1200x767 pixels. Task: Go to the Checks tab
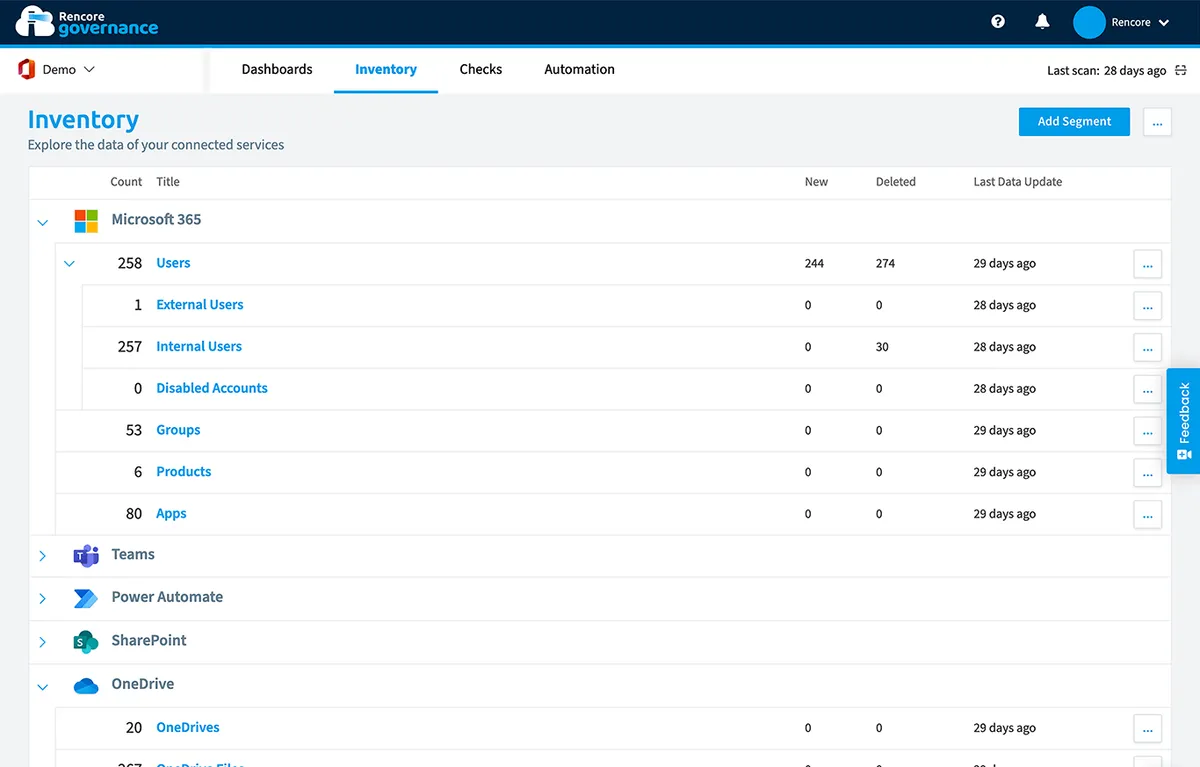click(x=480, y=70)
